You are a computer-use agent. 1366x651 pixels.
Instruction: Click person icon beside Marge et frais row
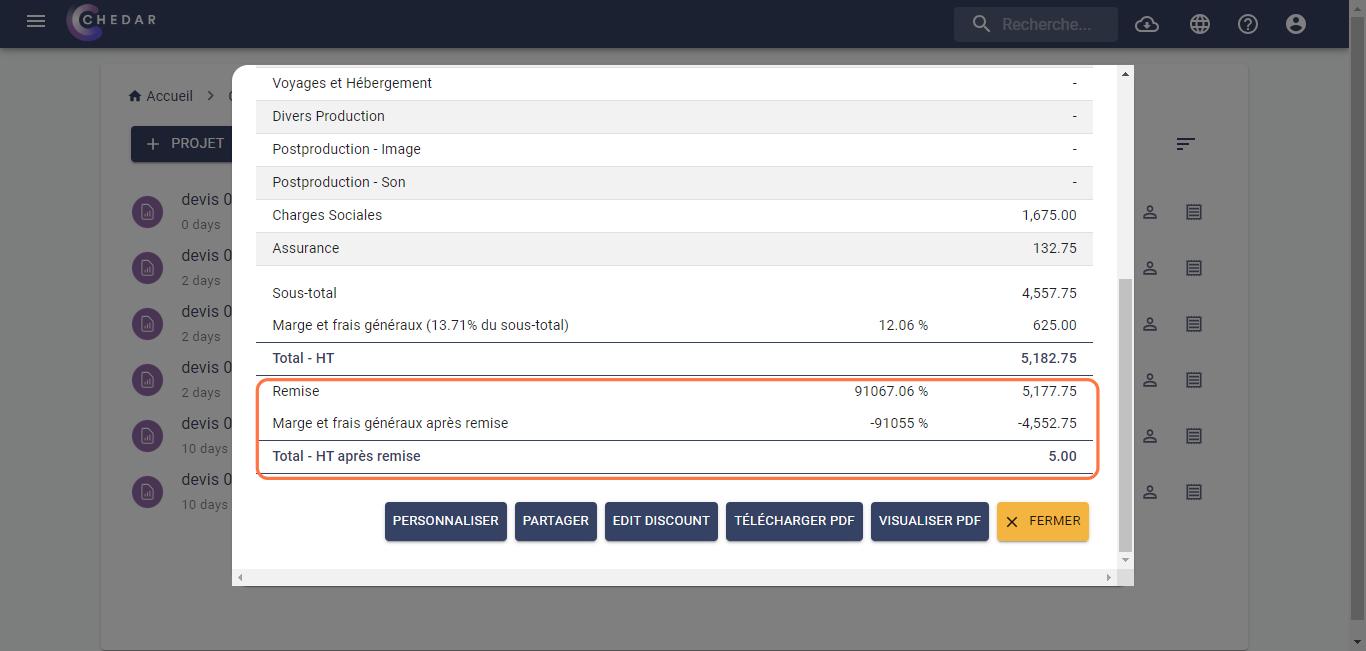[x=1150, y=324]
